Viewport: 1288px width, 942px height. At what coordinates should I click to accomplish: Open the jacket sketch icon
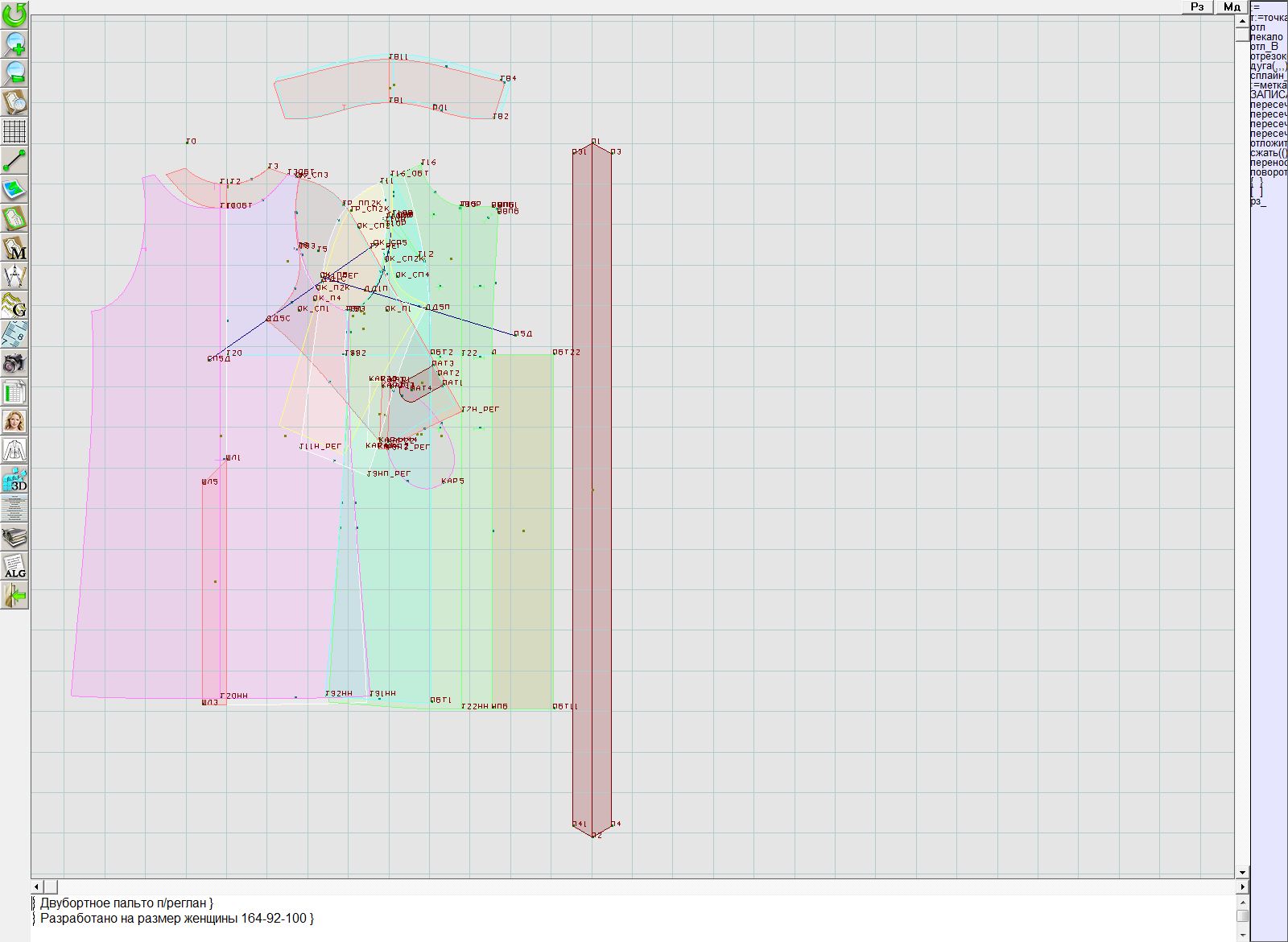14,450
